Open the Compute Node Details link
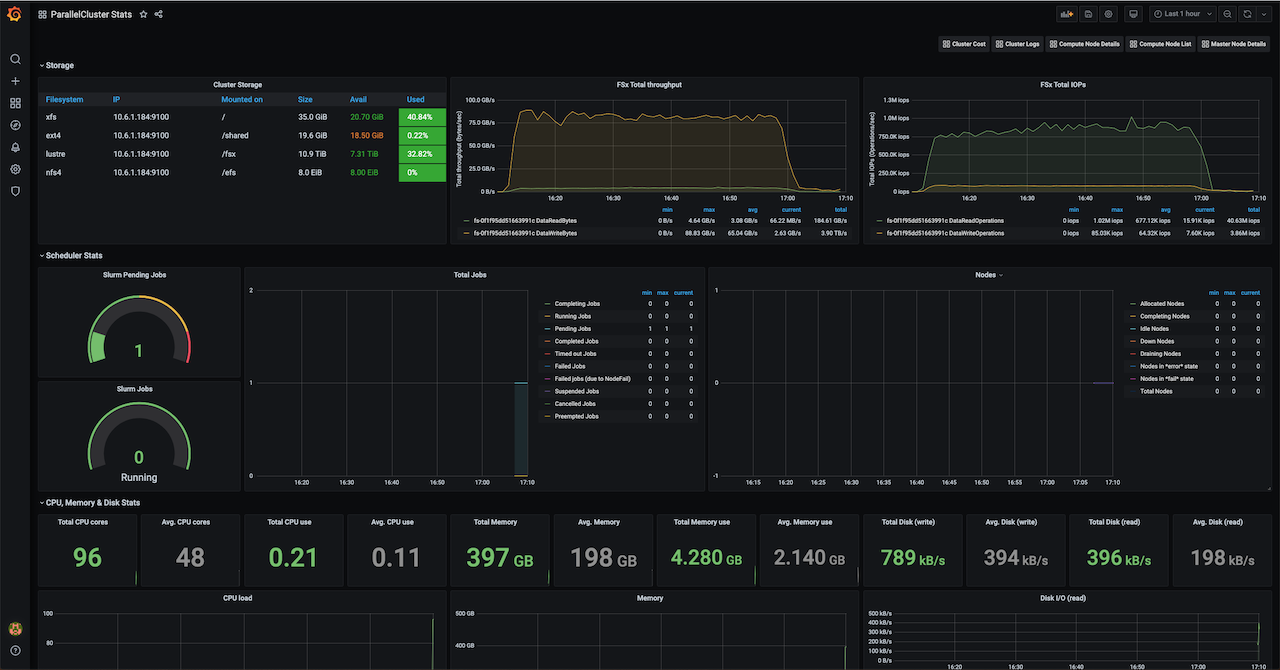The width and height of the screenshot is (1280, 670). 1084,44
